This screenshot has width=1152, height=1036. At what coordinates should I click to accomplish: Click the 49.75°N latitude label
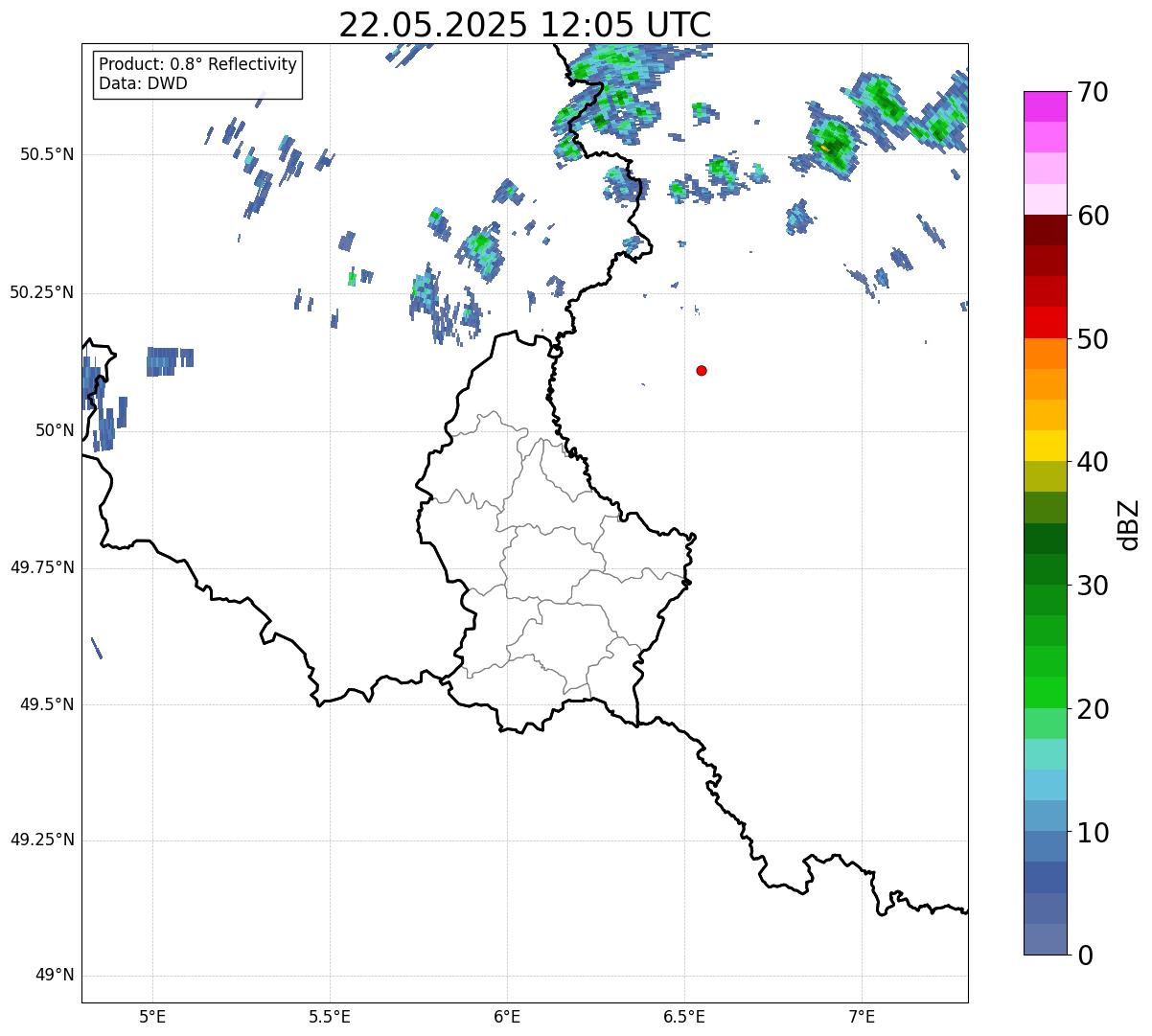click(41, 567)
